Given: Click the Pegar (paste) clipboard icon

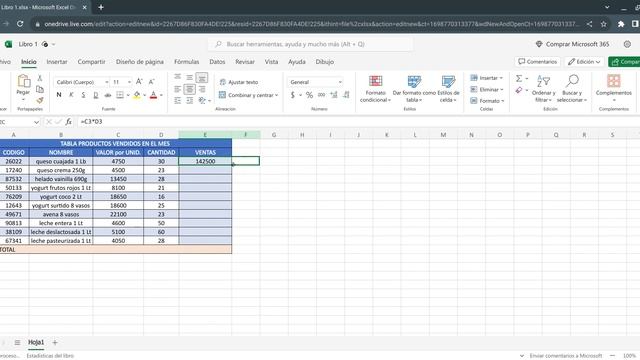Looking at the screenshot, I should pos(23,81).
